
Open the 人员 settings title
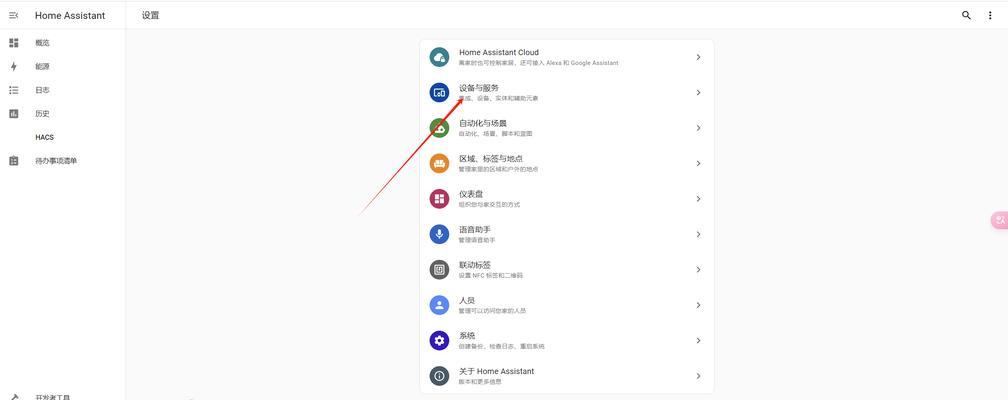point(467,300)
